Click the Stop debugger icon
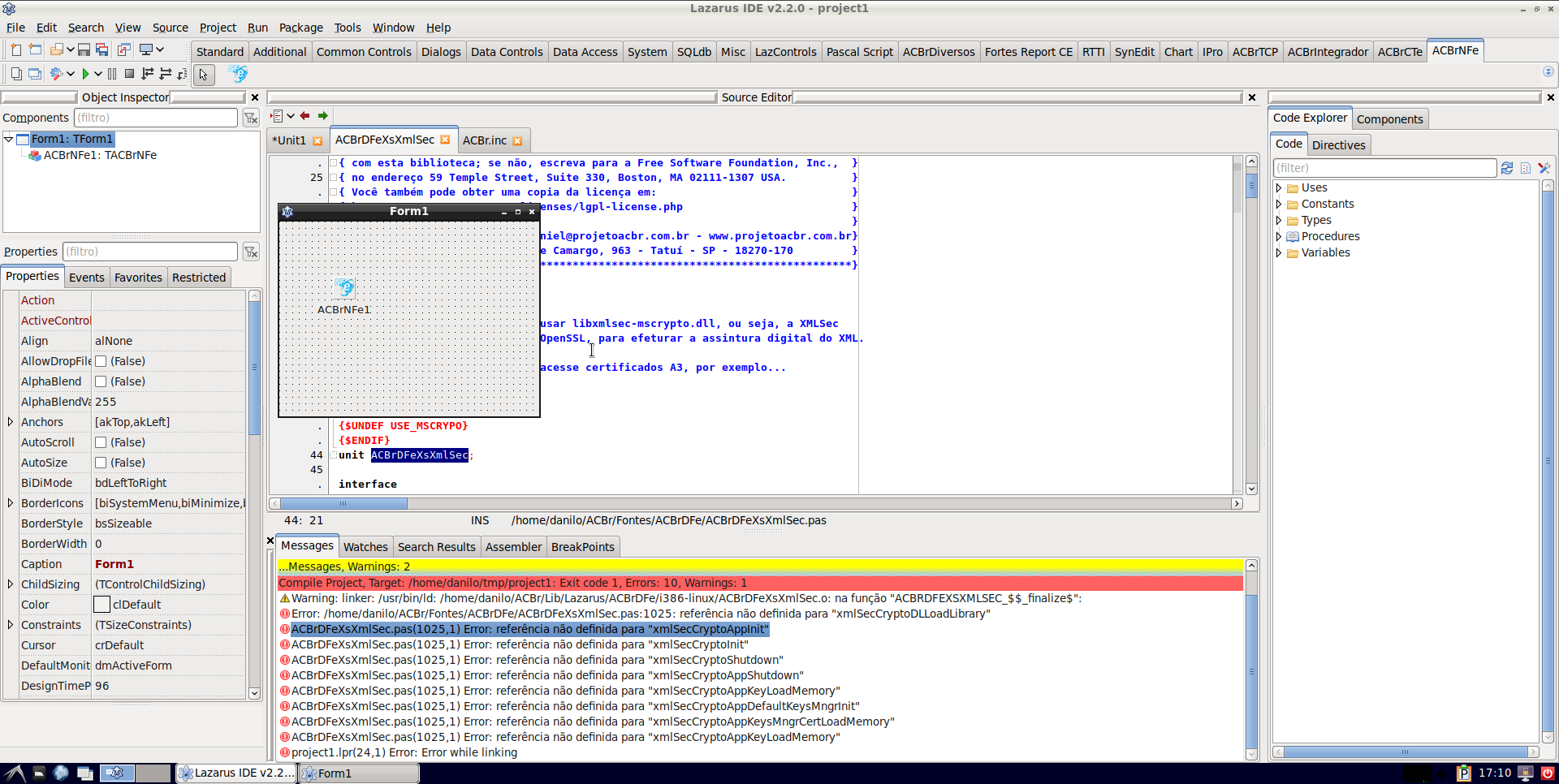Screen dimensions: 1559x784 point(129,74)
